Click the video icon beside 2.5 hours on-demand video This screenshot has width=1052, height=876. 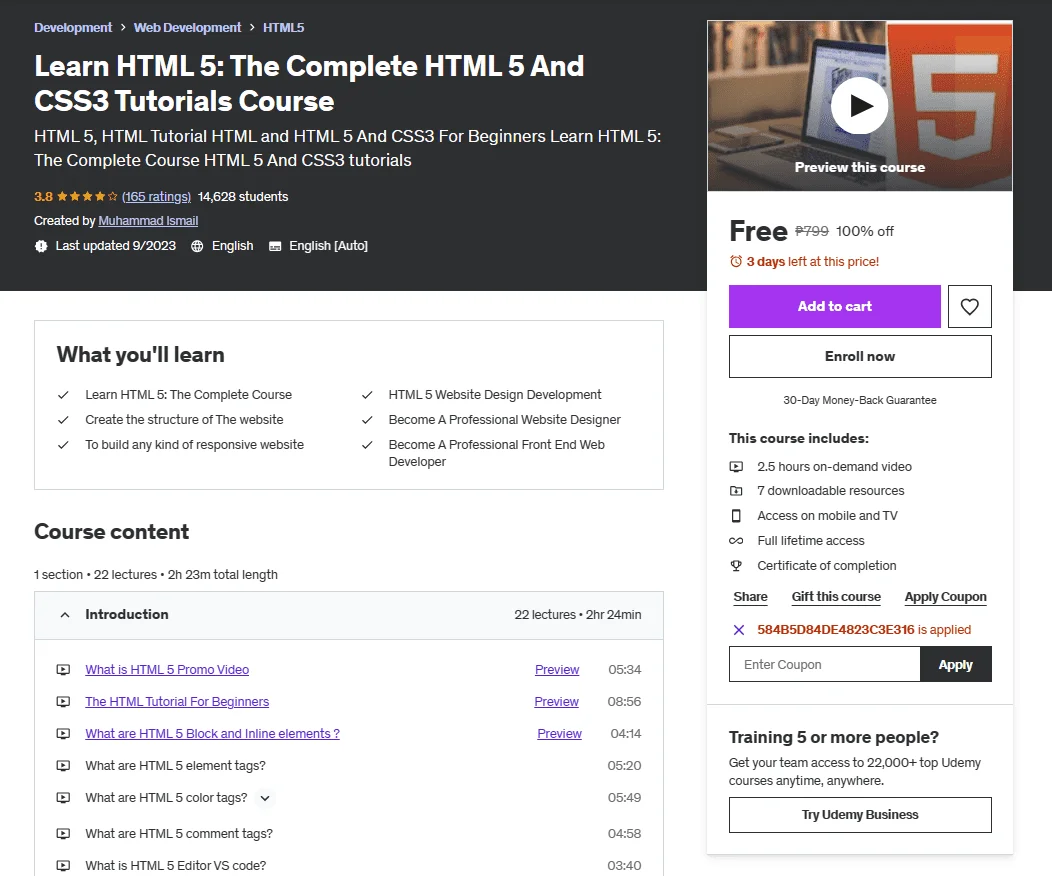pyautogui.click(x=736, y=467)
